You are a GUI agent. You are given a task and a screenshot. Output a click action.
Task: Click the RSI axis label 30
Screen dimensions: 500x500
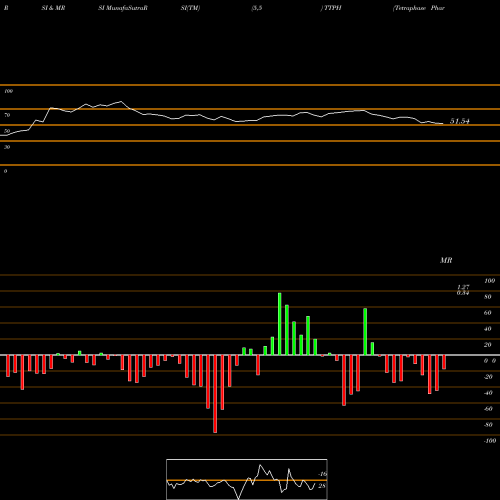point(7,147)
